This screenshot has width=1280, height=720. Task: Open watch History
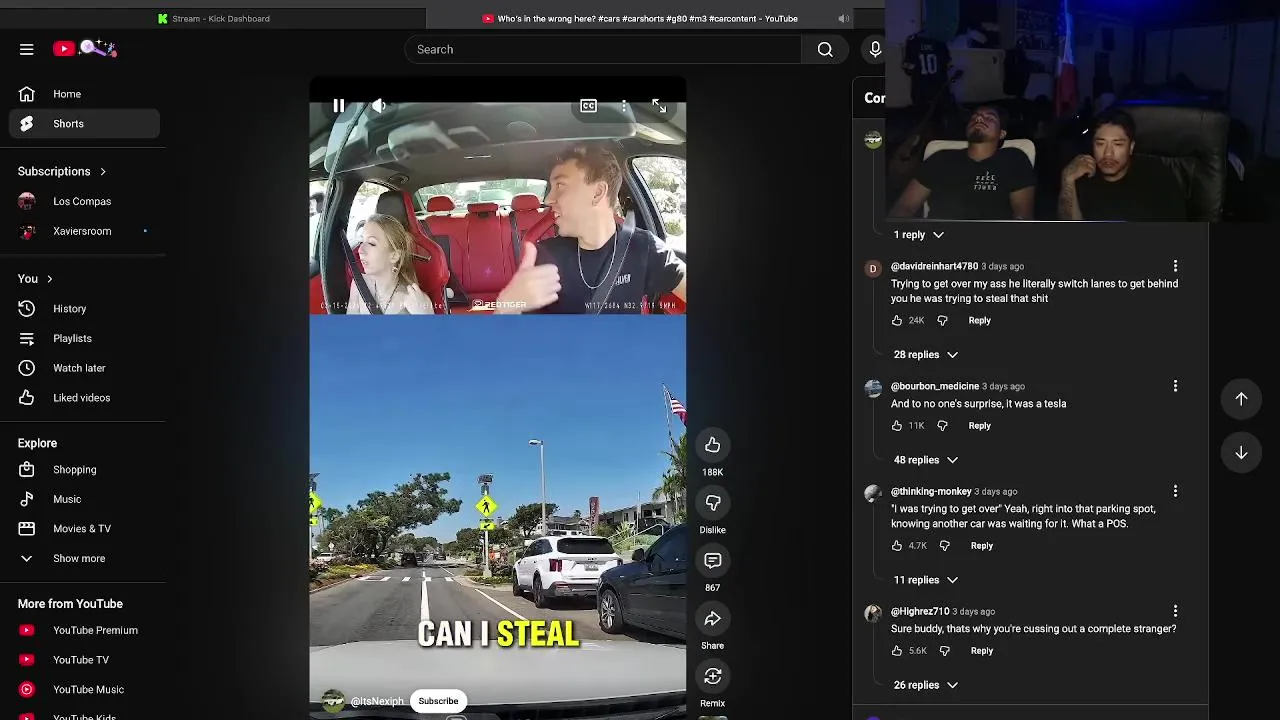(x=85, y=309)
